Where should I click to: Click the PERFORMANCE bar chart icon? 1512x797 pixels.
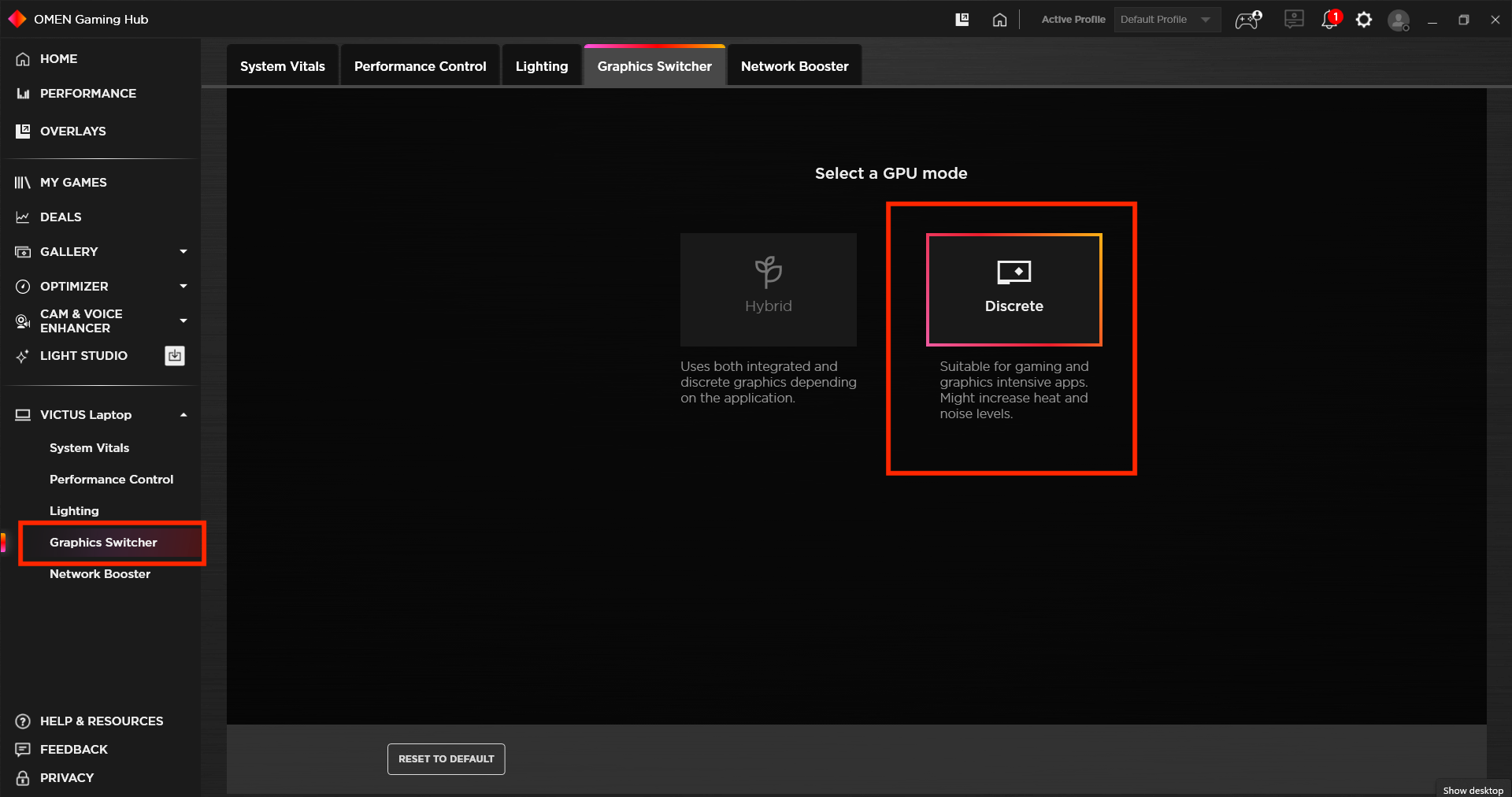click(x=23, y=94)
